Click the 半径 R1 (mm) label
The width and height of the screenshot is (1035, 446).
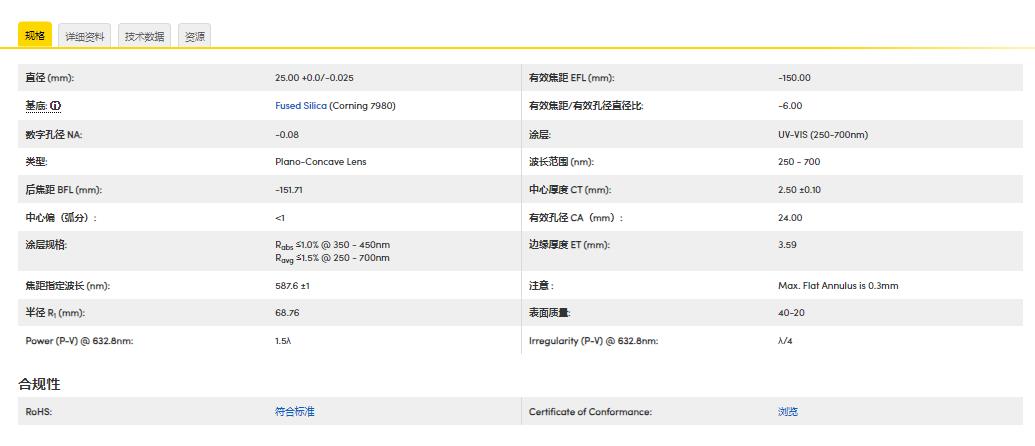55,313
